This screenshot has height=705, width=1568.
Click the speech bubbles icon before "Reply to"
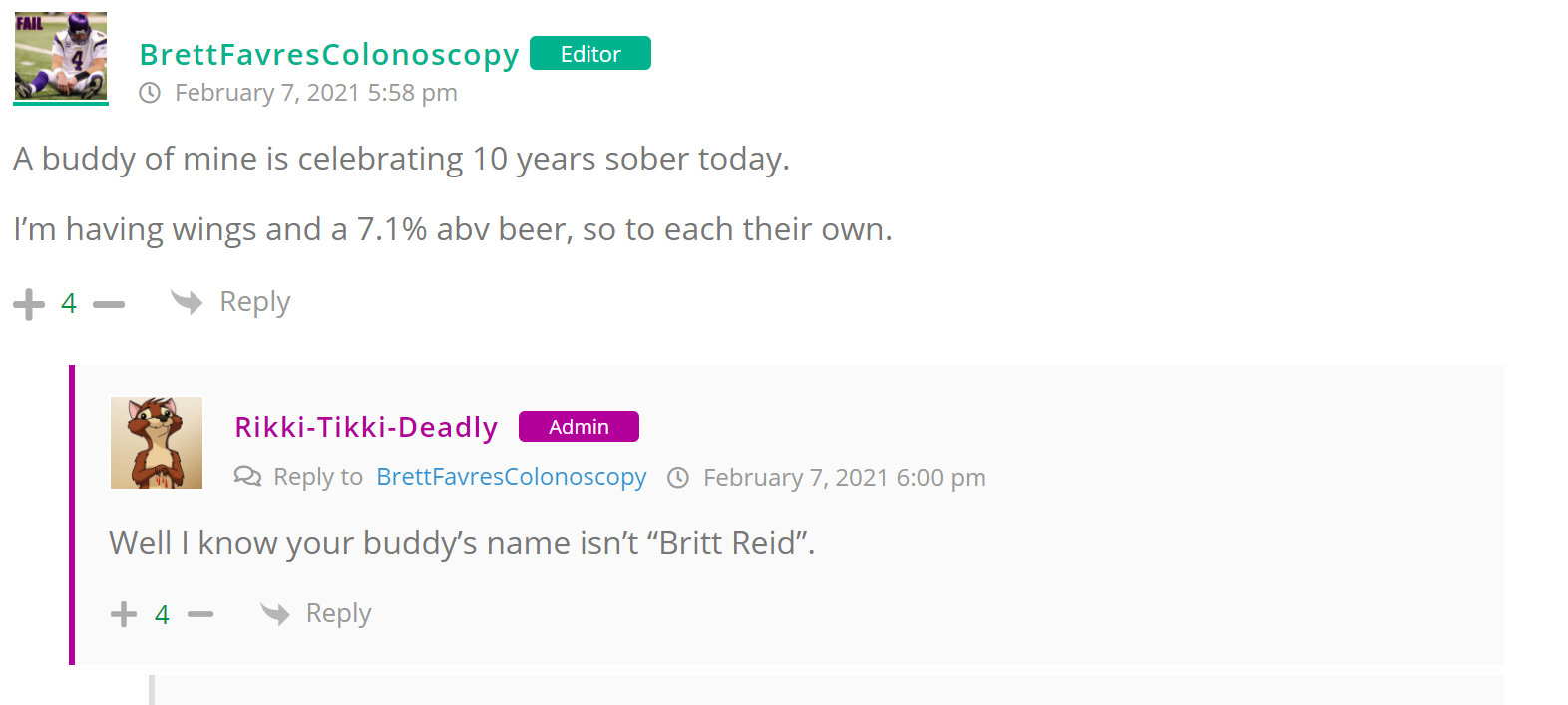pos(247,476)
